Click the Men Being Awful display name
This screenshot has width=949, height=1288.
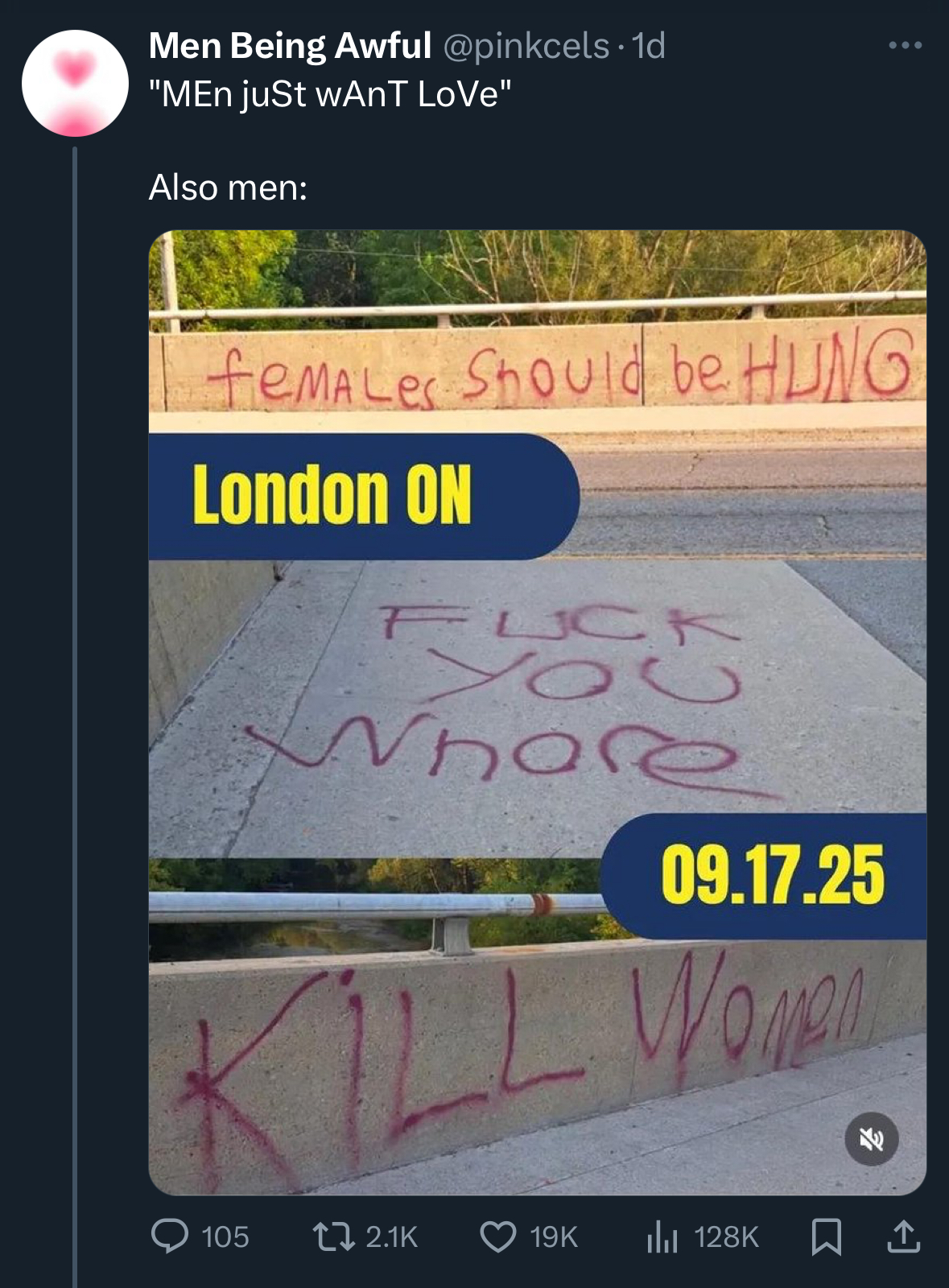(x=290, y=46)
